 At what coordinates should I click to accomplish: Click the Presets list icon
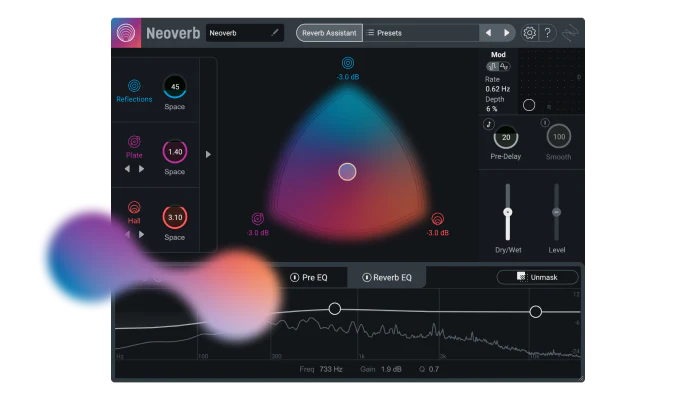click(370, 33)
